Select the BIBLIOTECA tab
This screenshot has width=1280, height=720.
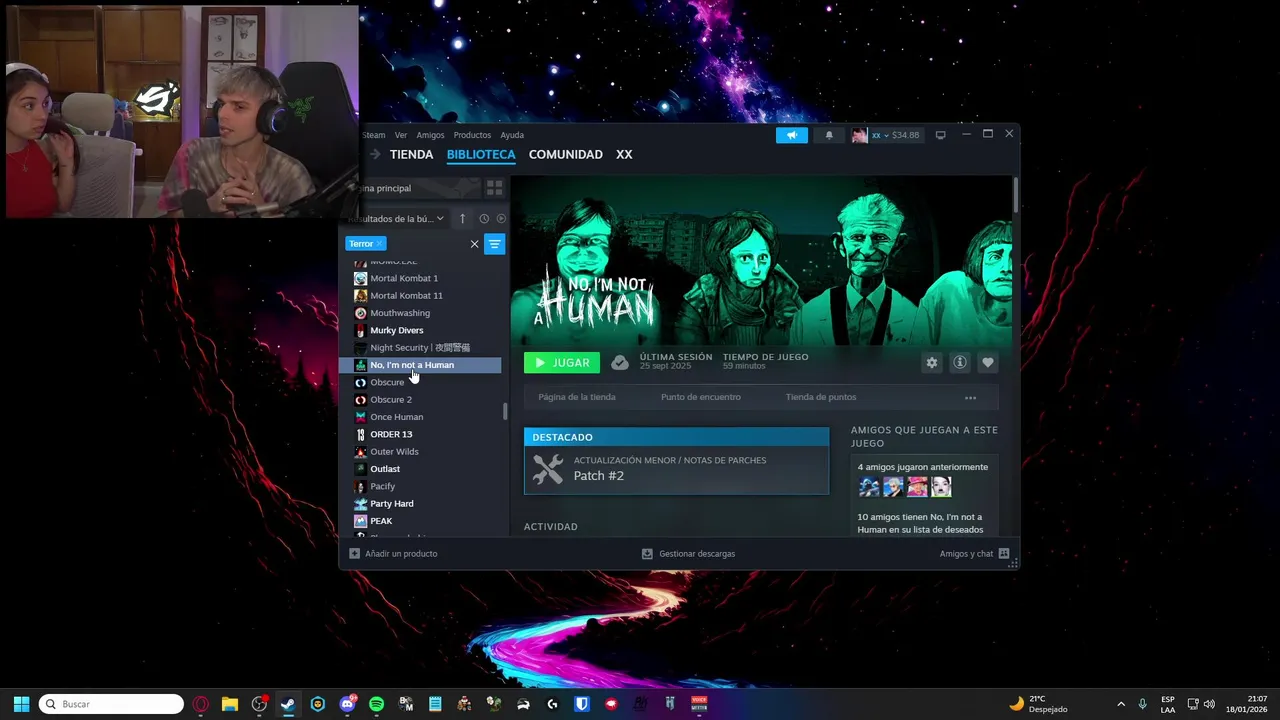point(481,154)
